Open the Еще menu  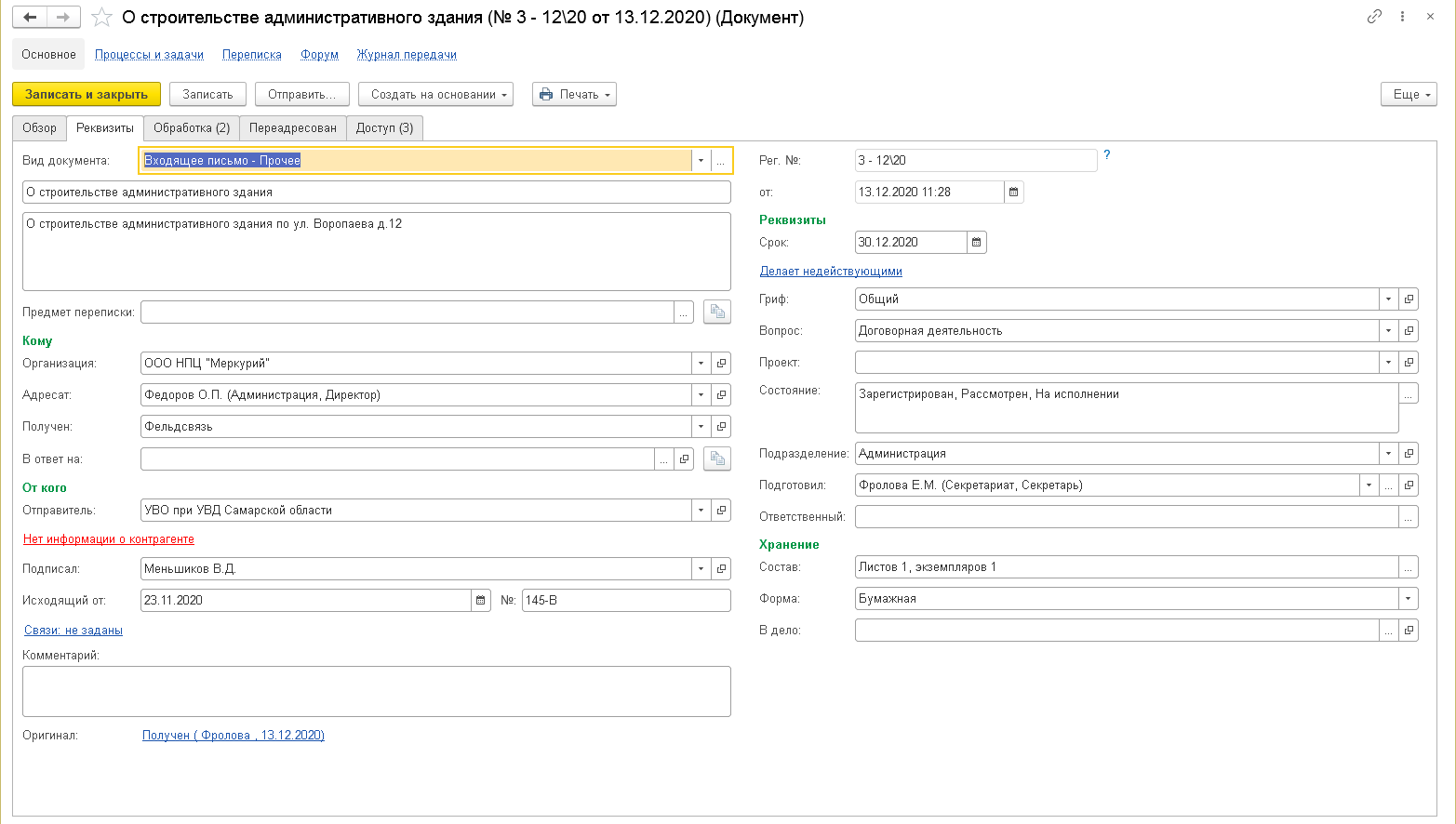pos(1409,95)
